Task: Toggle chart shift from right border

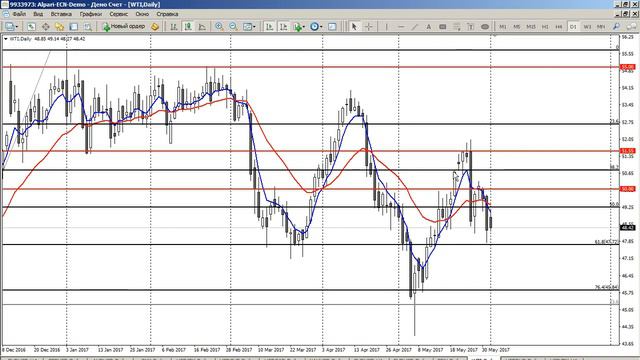Action: click(283, 27)
